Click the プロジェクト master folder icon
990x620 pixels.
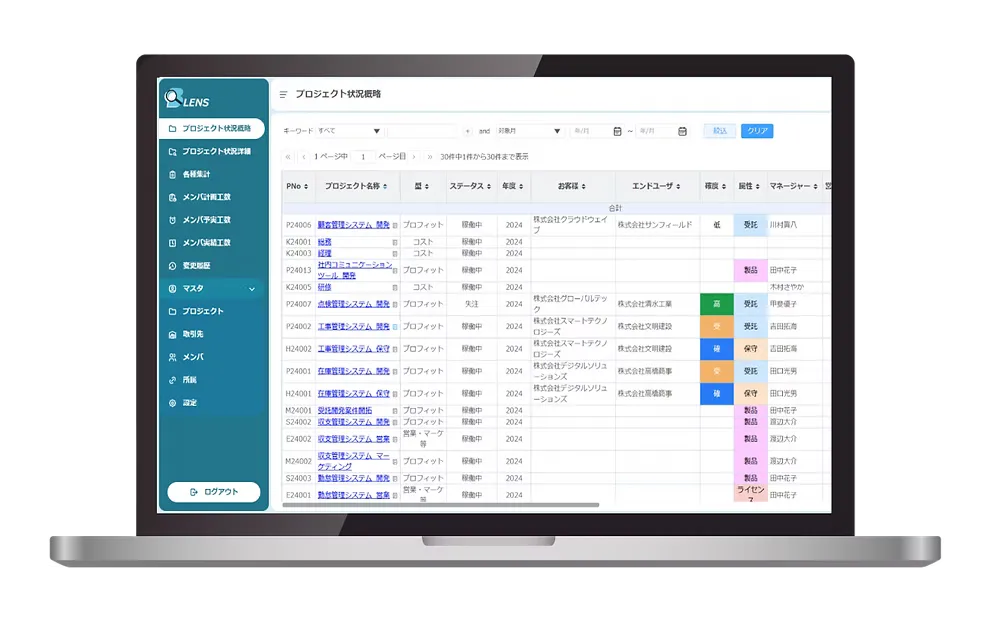pos(172,311)
